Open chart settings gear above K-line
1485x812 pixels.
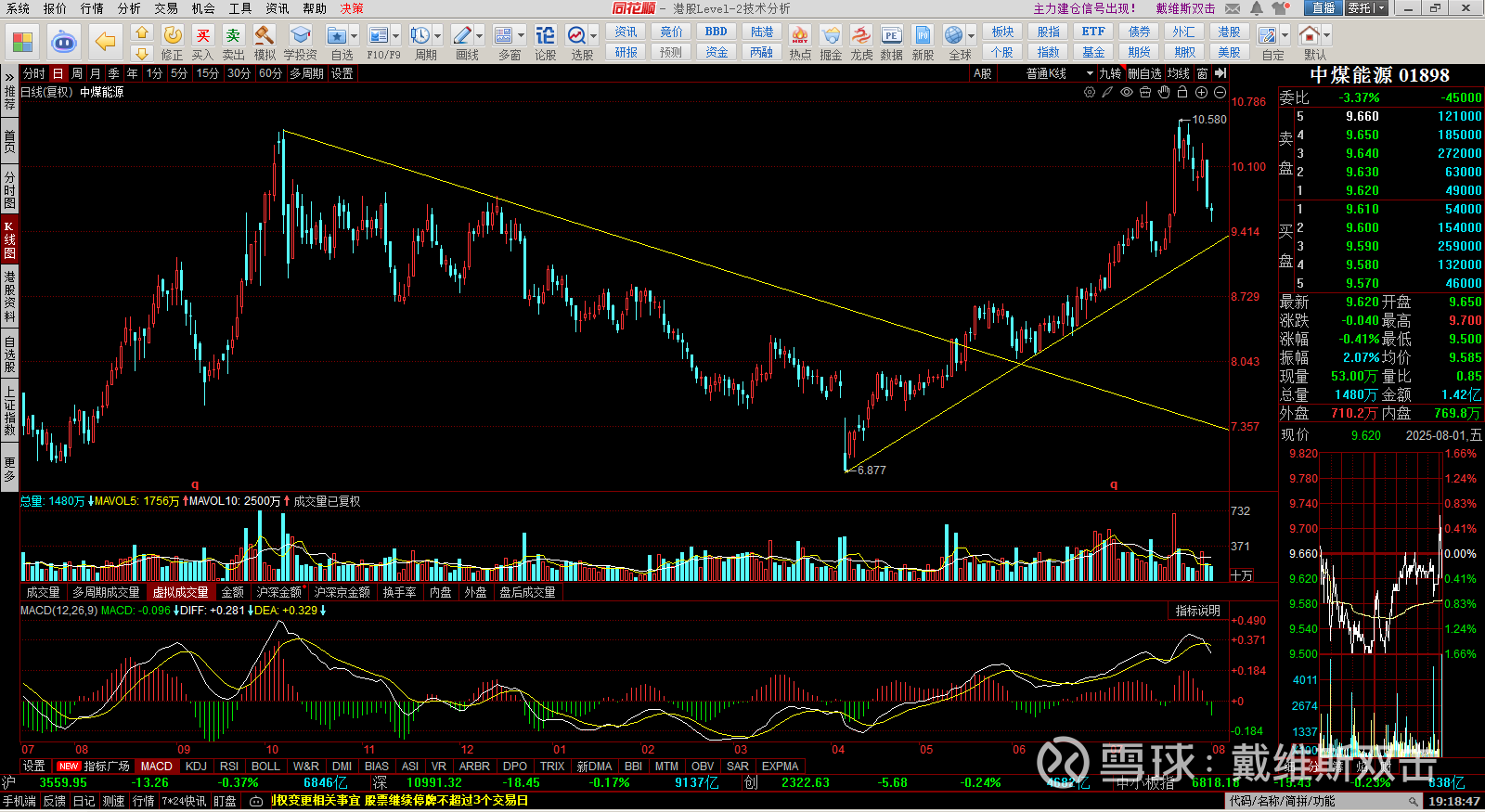click(x=1090, y=92)
